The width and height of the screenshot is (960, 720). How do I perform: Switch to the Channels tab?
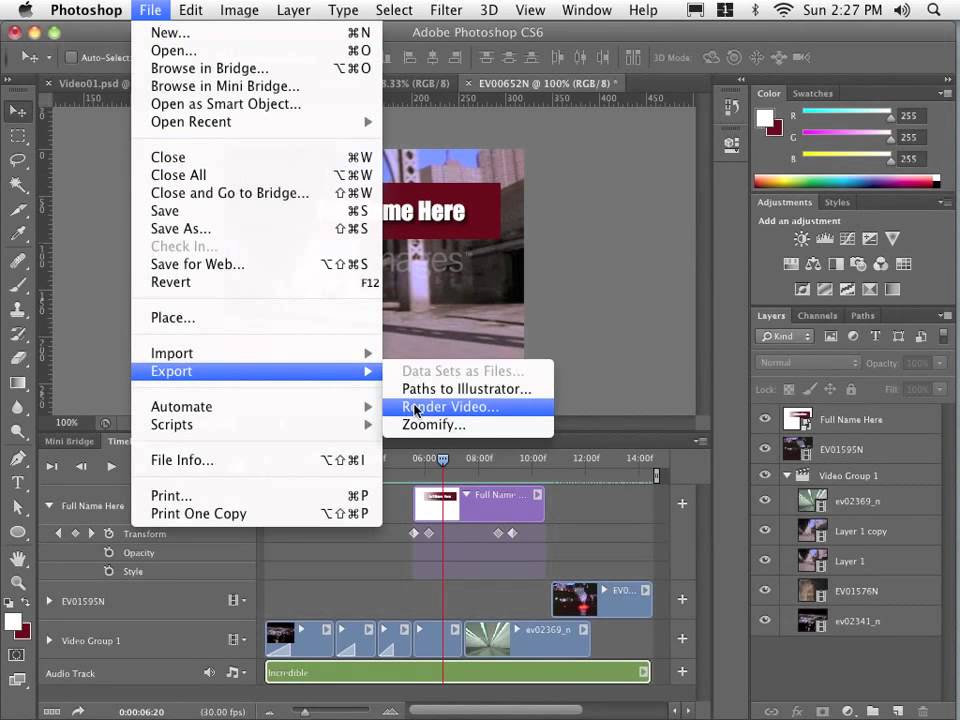pos(817,316)
